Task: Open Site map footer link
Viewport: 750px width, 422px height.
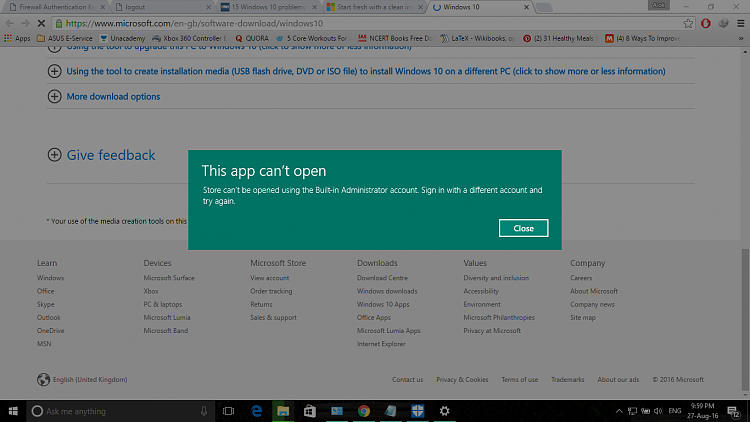Action: 583,317
